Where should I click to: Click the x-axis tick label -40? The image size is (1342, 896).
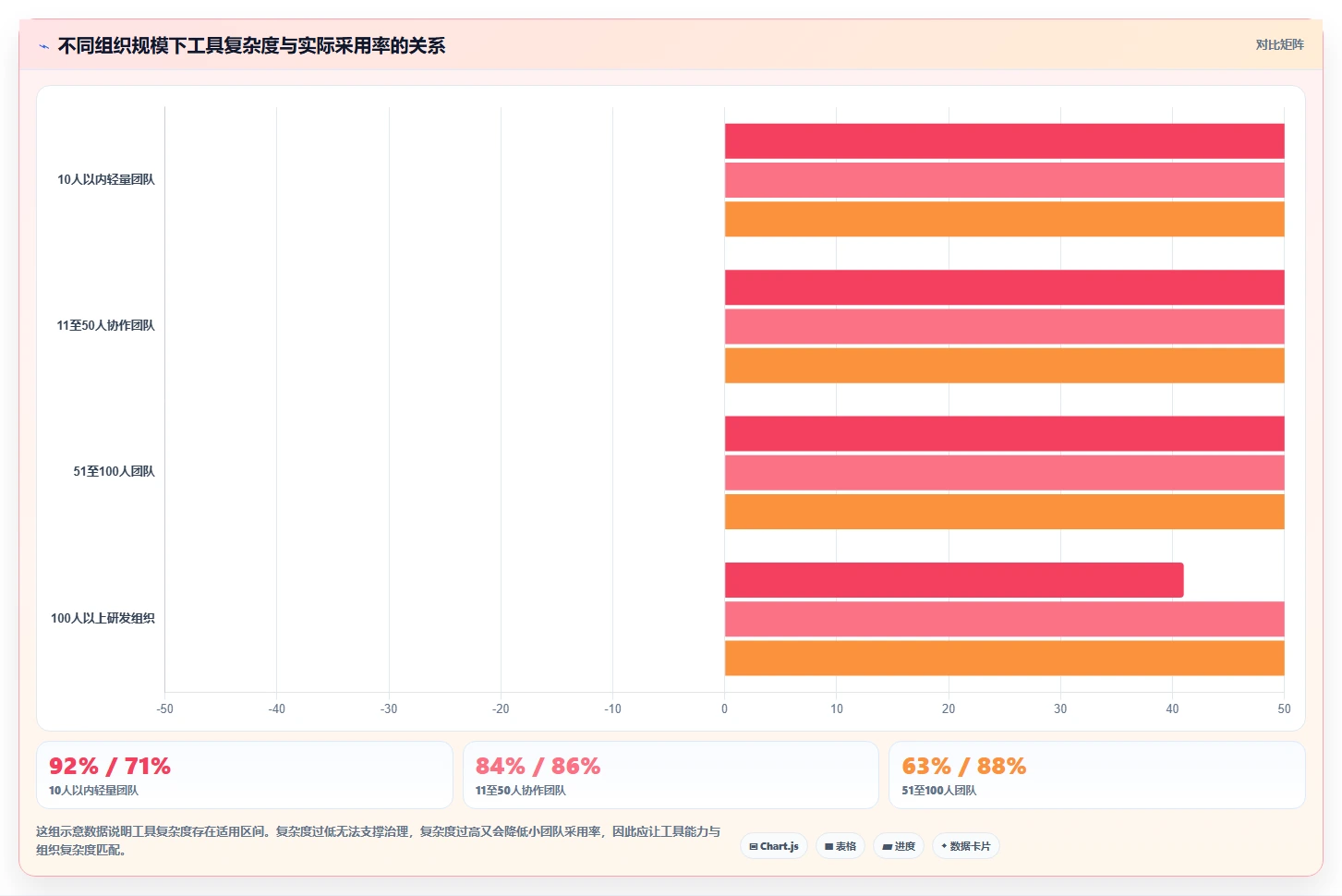[276, 708]
